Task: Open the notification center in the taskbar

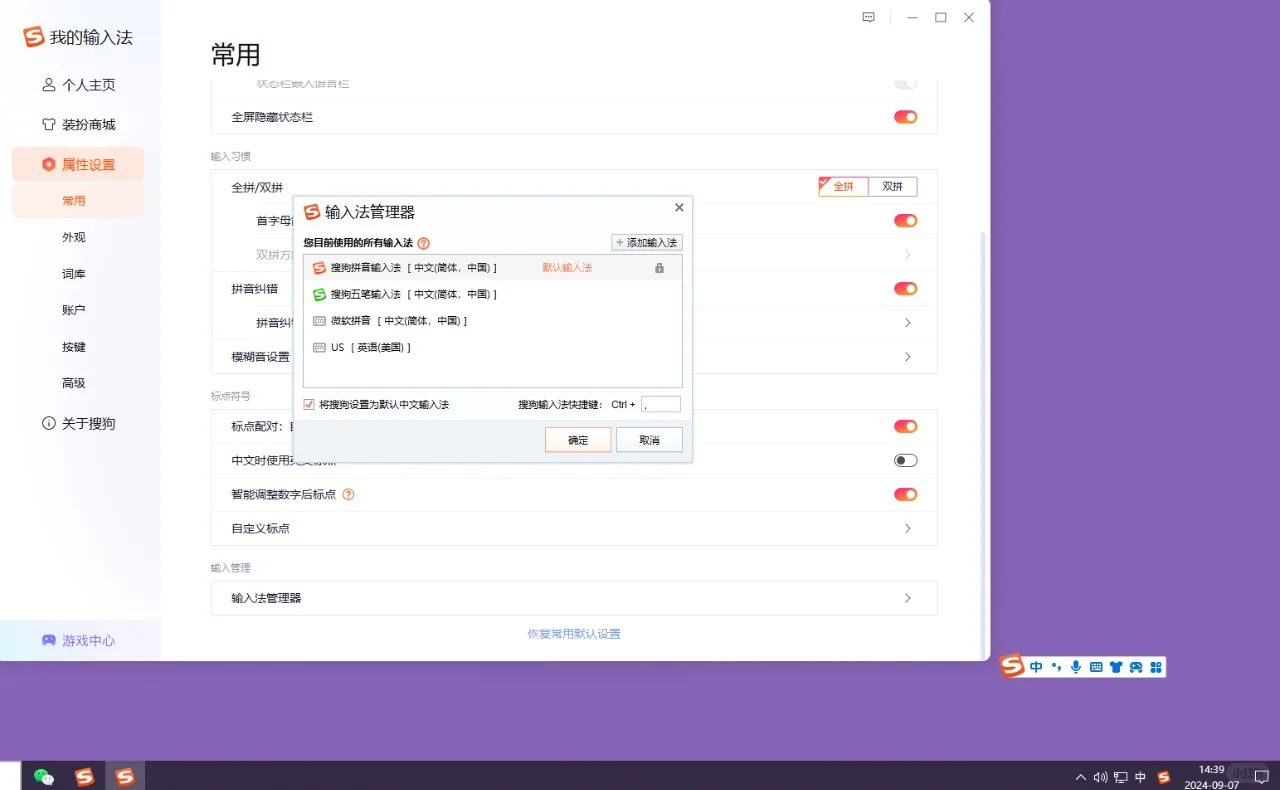Action: 1262,777
